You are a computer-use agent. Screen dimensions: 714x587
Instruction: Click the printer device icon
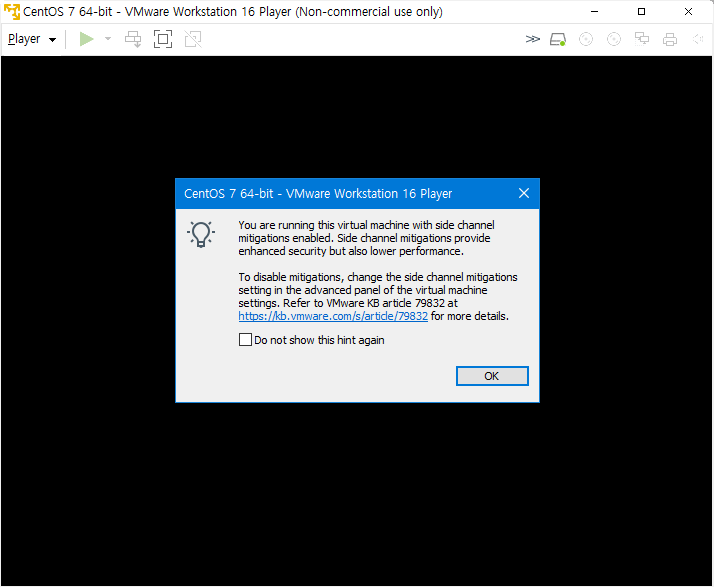670,40
